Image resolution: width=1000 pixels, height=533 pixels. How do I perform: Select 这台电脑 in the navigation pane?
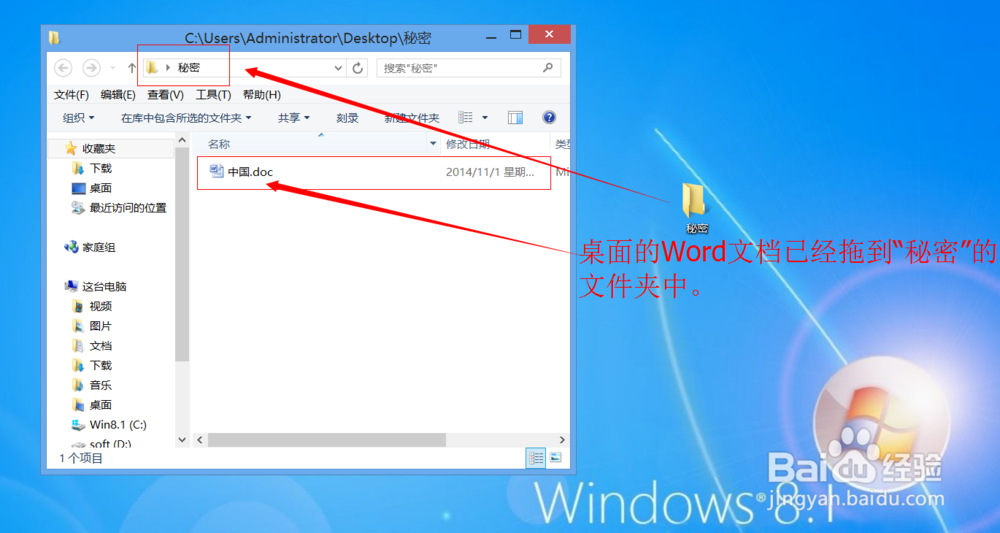coord(104,287)
